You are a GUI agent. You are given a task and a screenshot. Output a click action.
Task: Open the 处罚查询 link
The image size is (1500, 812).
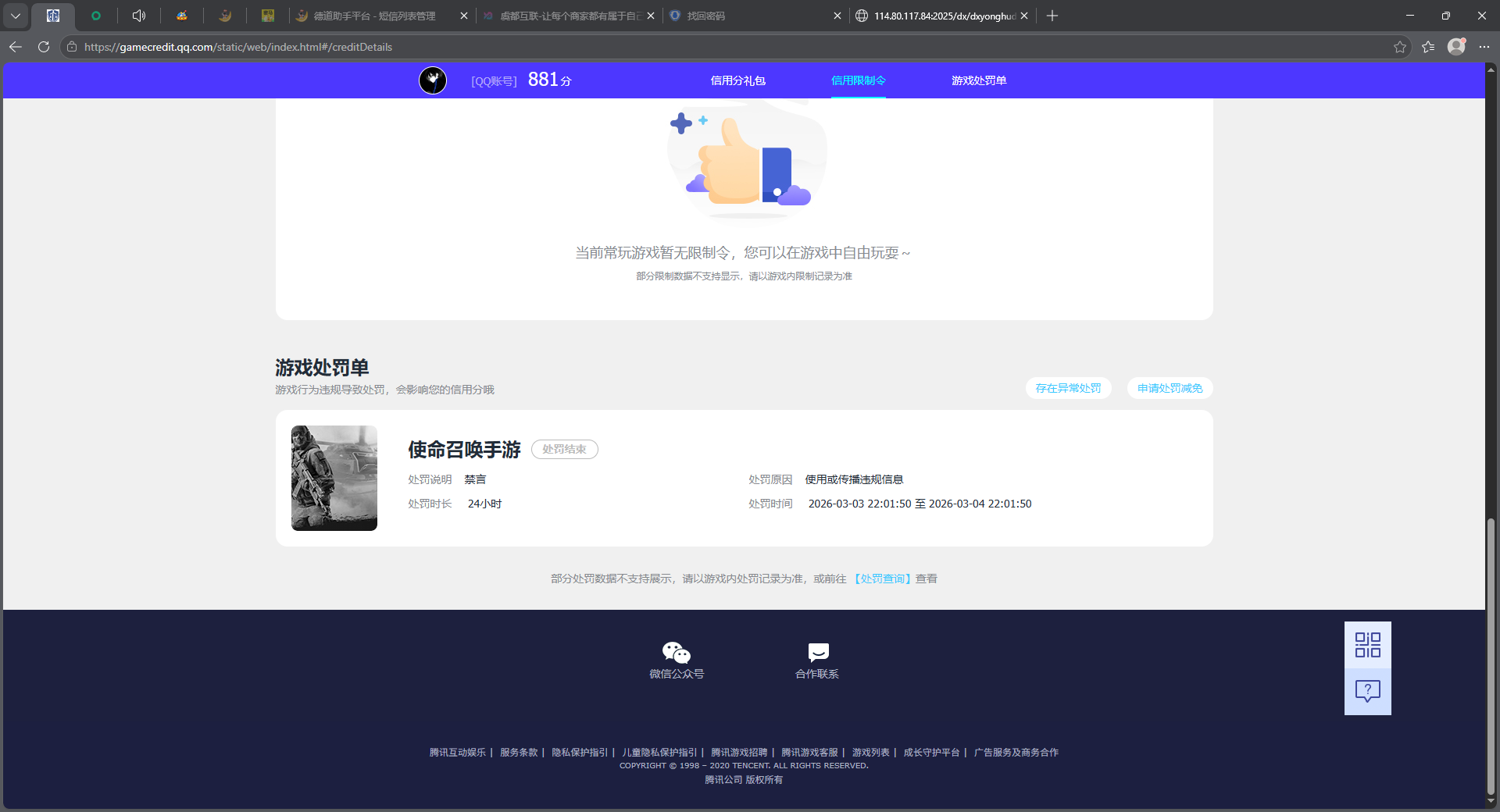pyautogui.click(x=882, y=579)
